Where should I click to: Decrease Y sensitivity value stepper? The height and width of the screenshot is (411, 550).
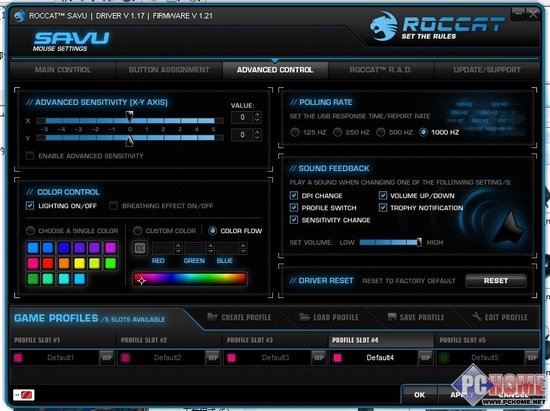[x=257, y=138]
